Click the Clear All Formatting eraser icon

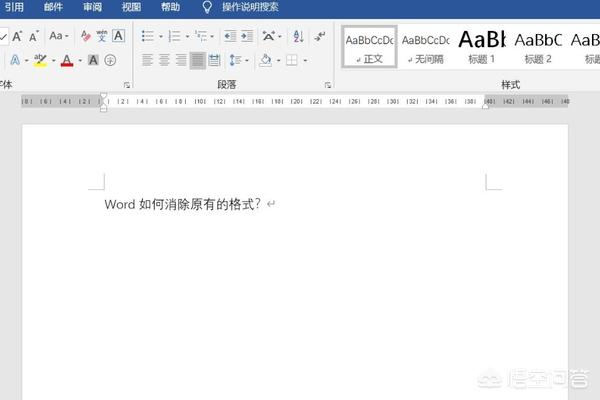(x=86, y=36)
